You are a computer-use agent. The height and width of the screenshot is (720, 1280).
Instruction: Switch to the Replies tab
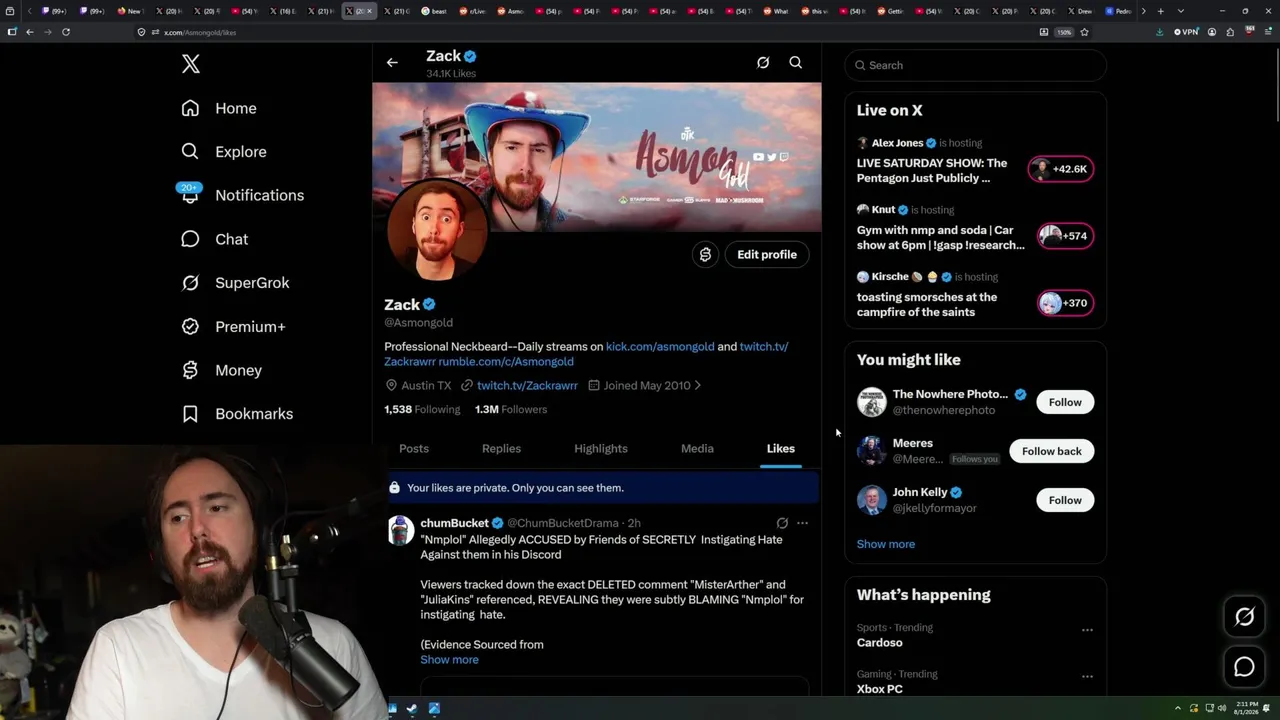(501, 449)
